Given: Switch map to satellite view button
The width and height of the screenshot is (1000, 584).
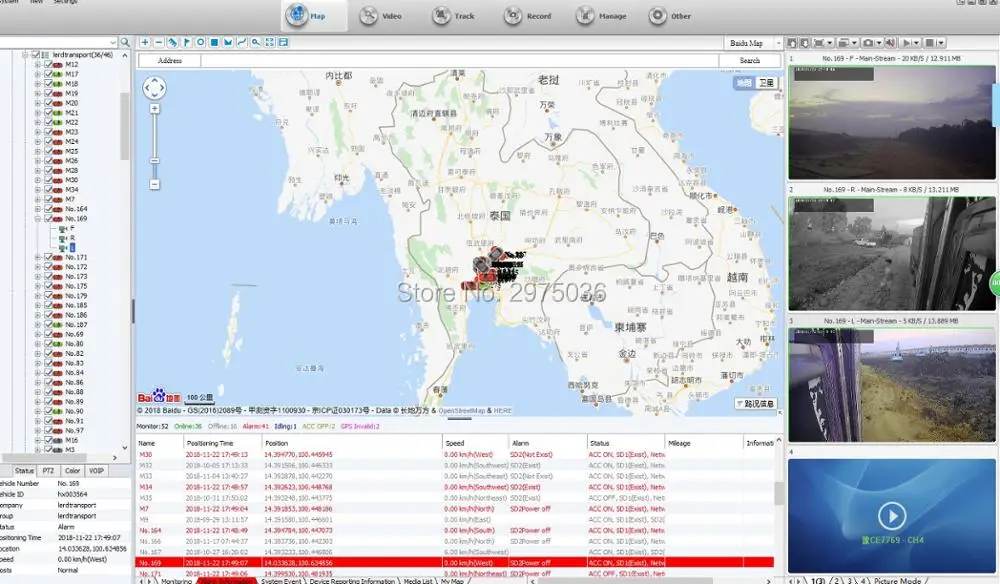Looking at the screenshot, I should click(x=766, y=83).
